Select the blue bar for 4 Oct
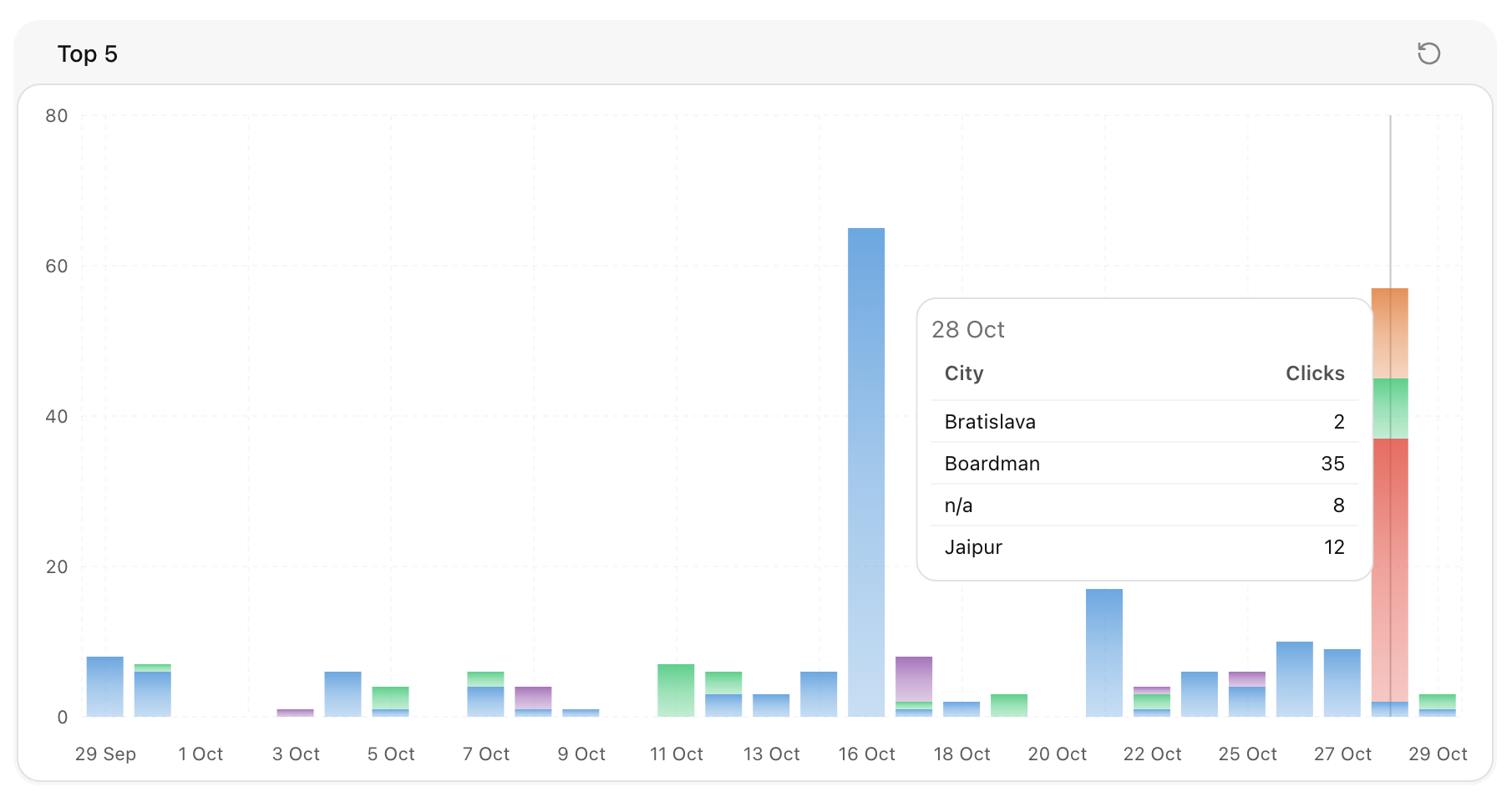Image resolution: width=1512 pixels, height=797 pixels. pyautogui.click(x=343, y=694)
